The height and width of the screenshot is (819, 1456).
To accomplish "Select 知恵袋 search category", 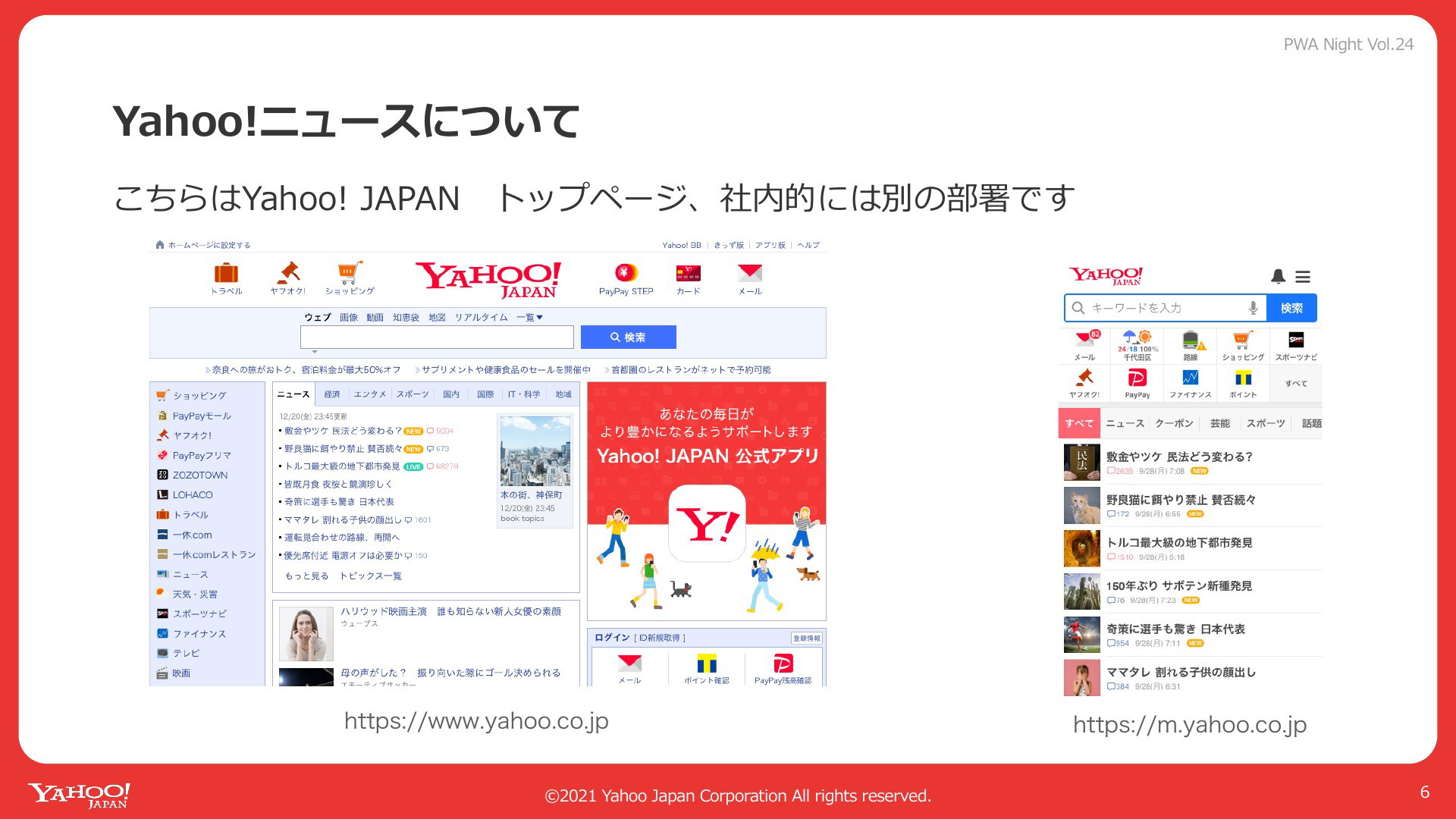I will coord(406,318).
